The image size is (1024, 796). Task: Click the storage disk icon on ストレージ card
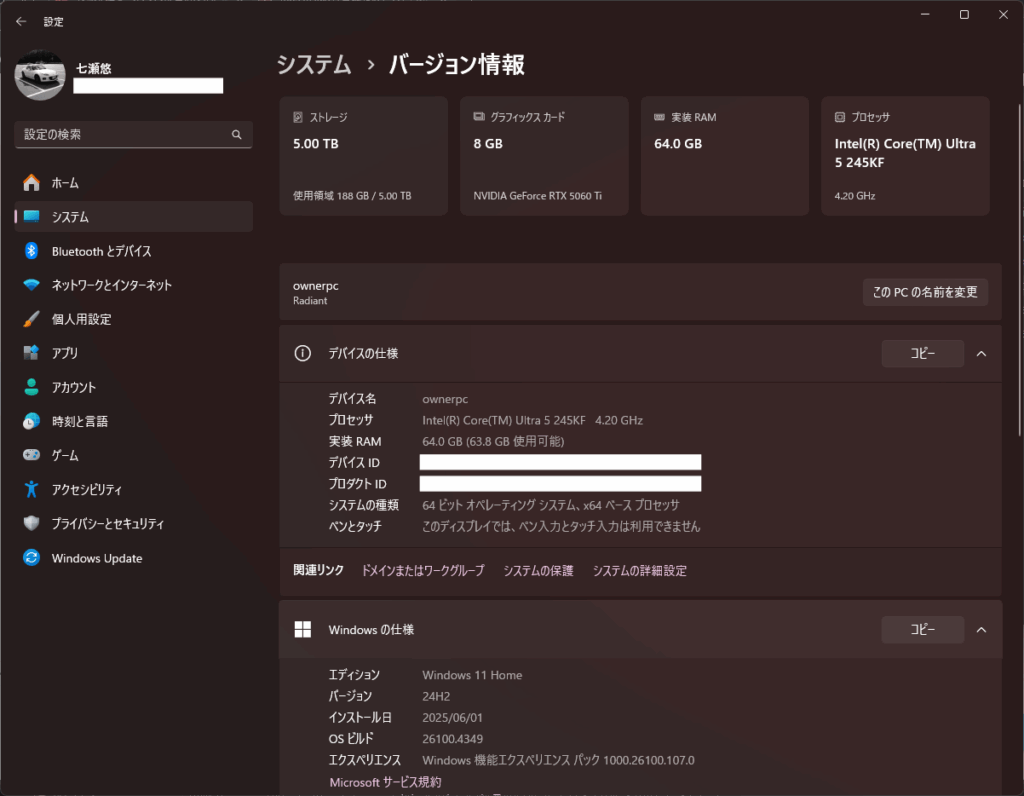298,117
